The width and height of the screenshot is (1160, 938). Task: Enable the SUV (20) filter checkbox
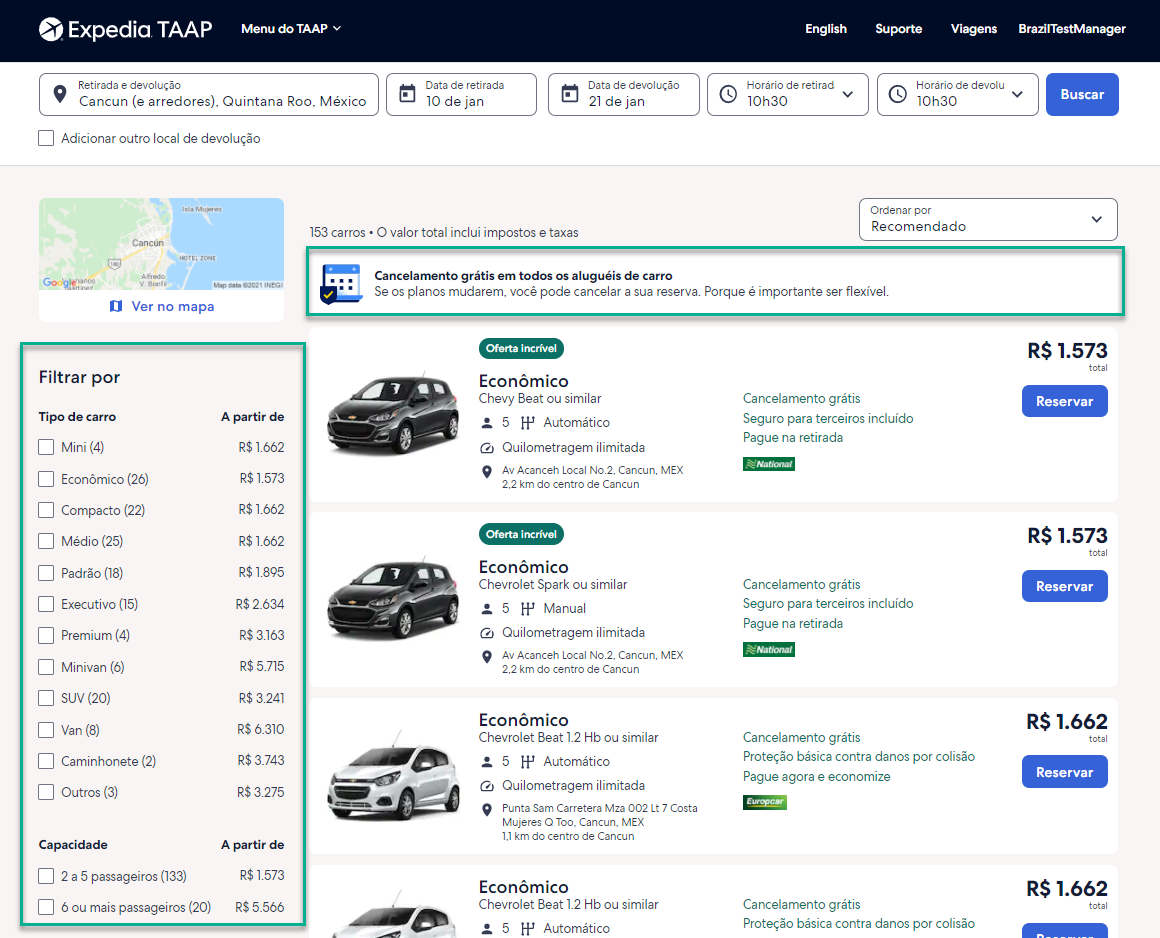click(46, 698)
